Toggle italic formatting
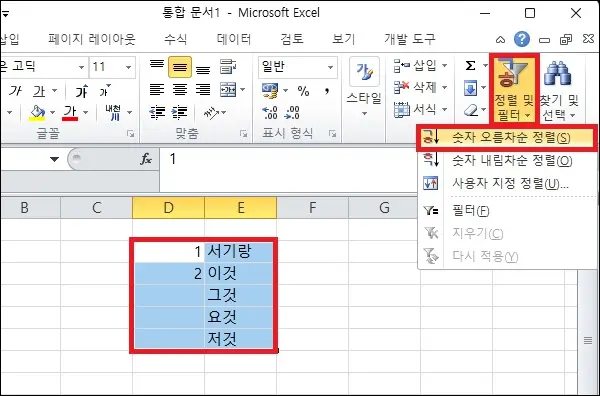 (x=15, y=91)
